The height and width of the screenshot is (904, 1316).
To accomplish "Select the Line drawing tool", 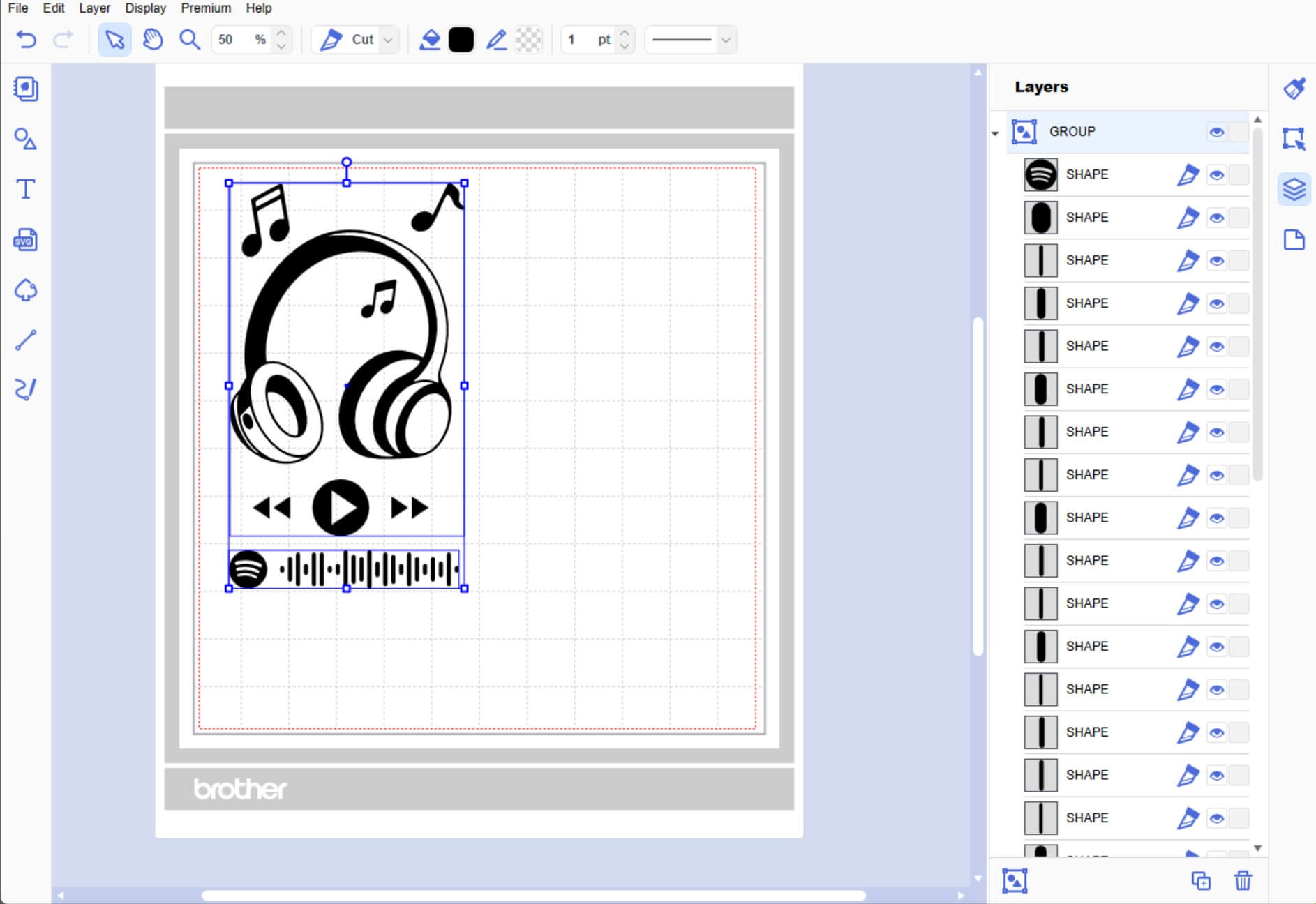I will 26,340.
